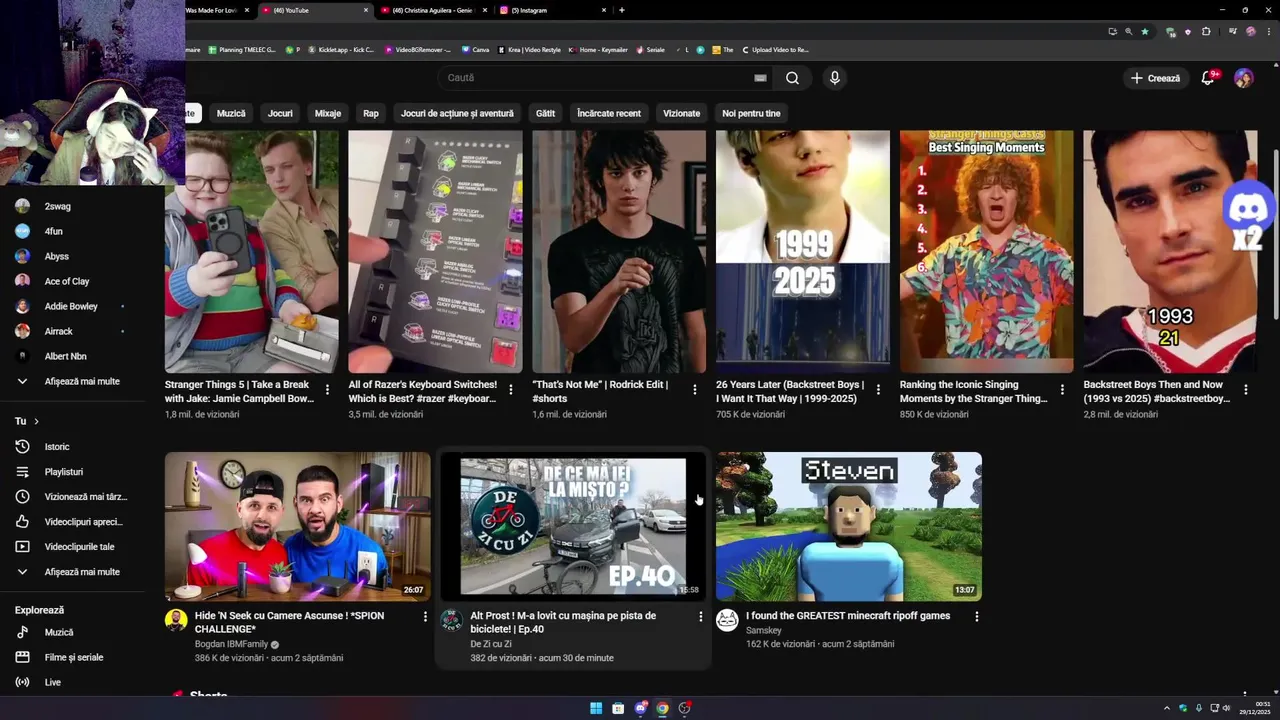Switch to the Christina Aguilera - Genie tab

pyautogui.click(x=432, y=10)
